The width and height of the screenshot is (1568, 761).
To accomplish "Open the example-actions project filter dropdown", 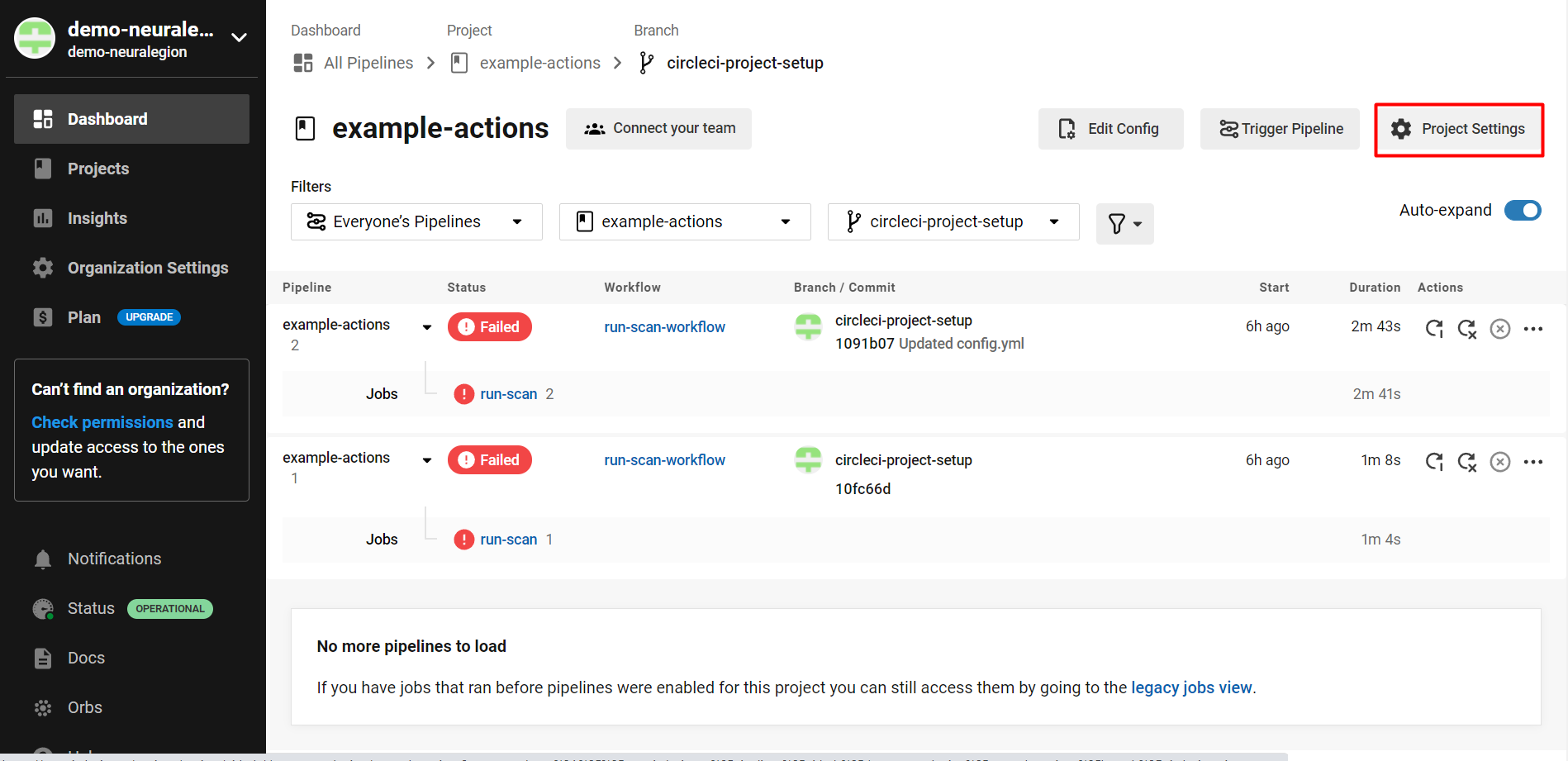I will click(685, 221).
